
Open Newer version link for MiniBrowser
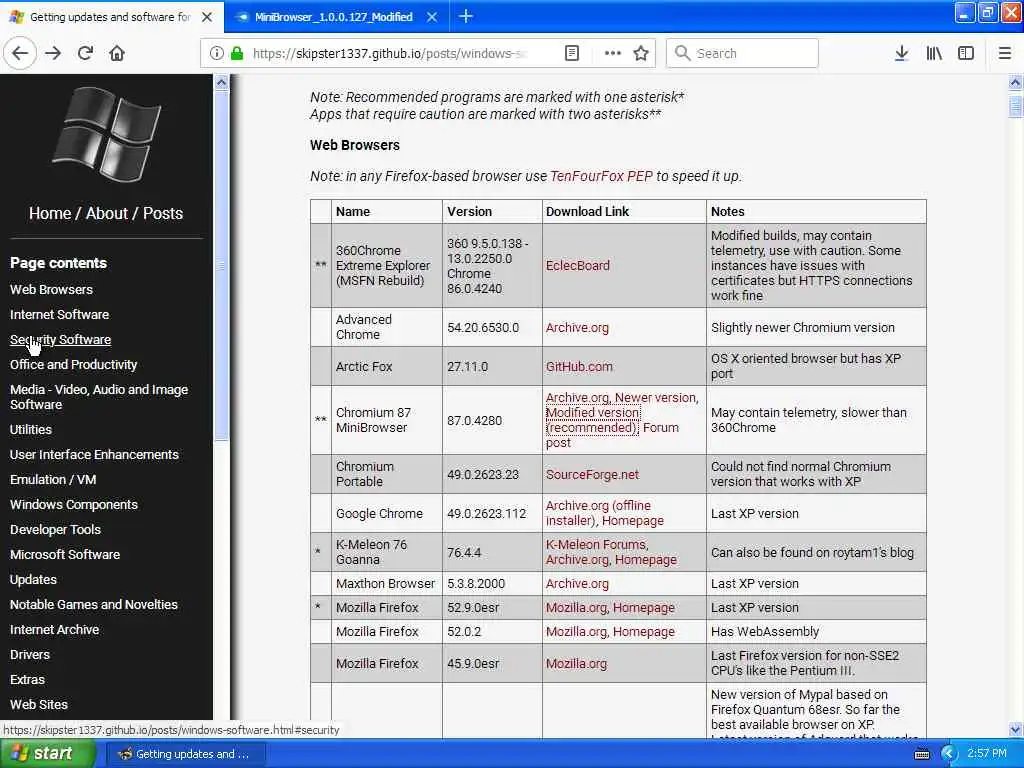click(656, 397)
